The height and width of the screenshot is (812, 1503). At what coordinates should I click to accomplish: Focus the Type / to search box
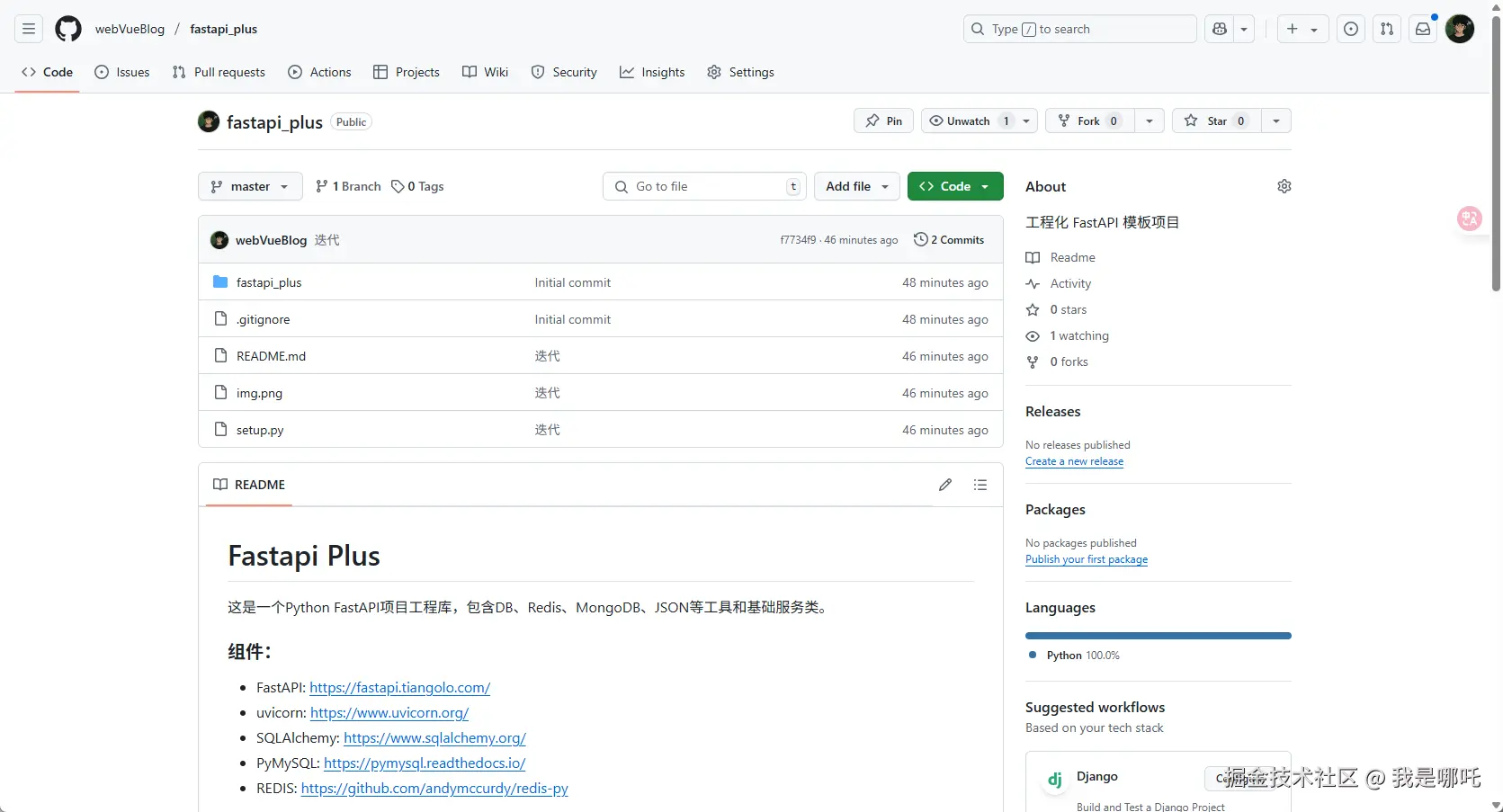click(x=1079, y=29)
